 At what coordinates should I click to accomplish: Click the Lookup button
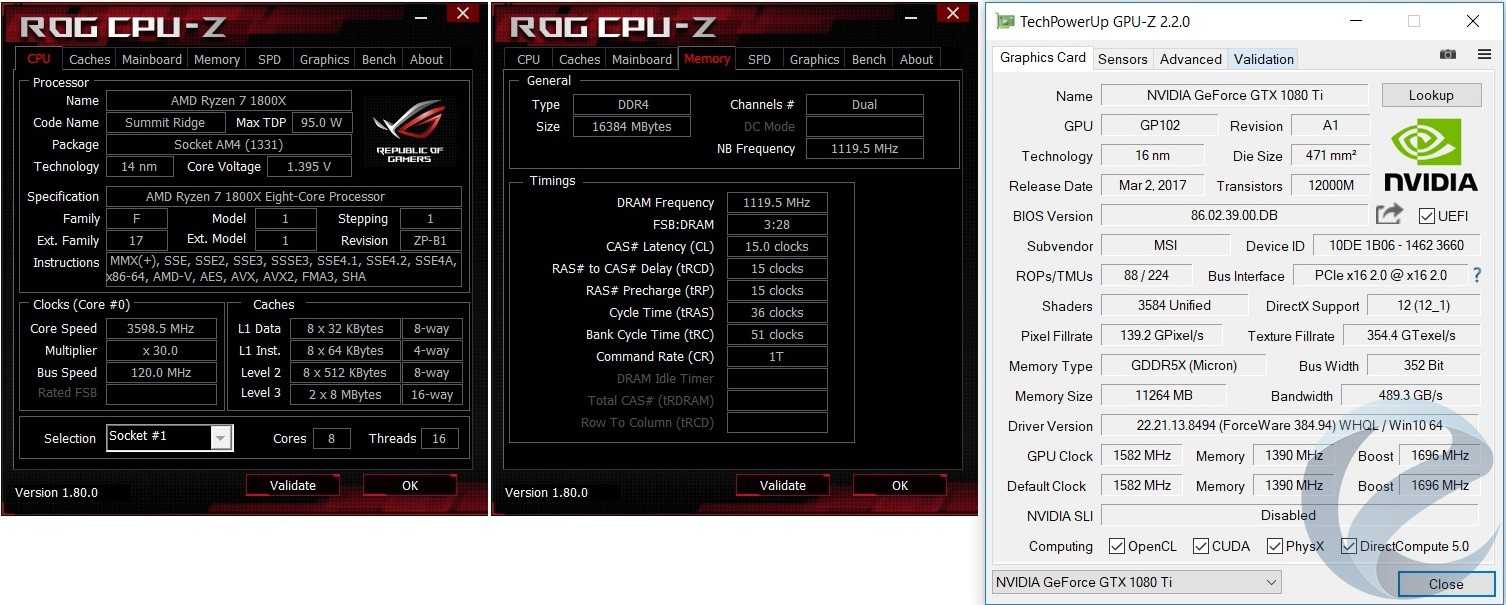coord(1431,95)
